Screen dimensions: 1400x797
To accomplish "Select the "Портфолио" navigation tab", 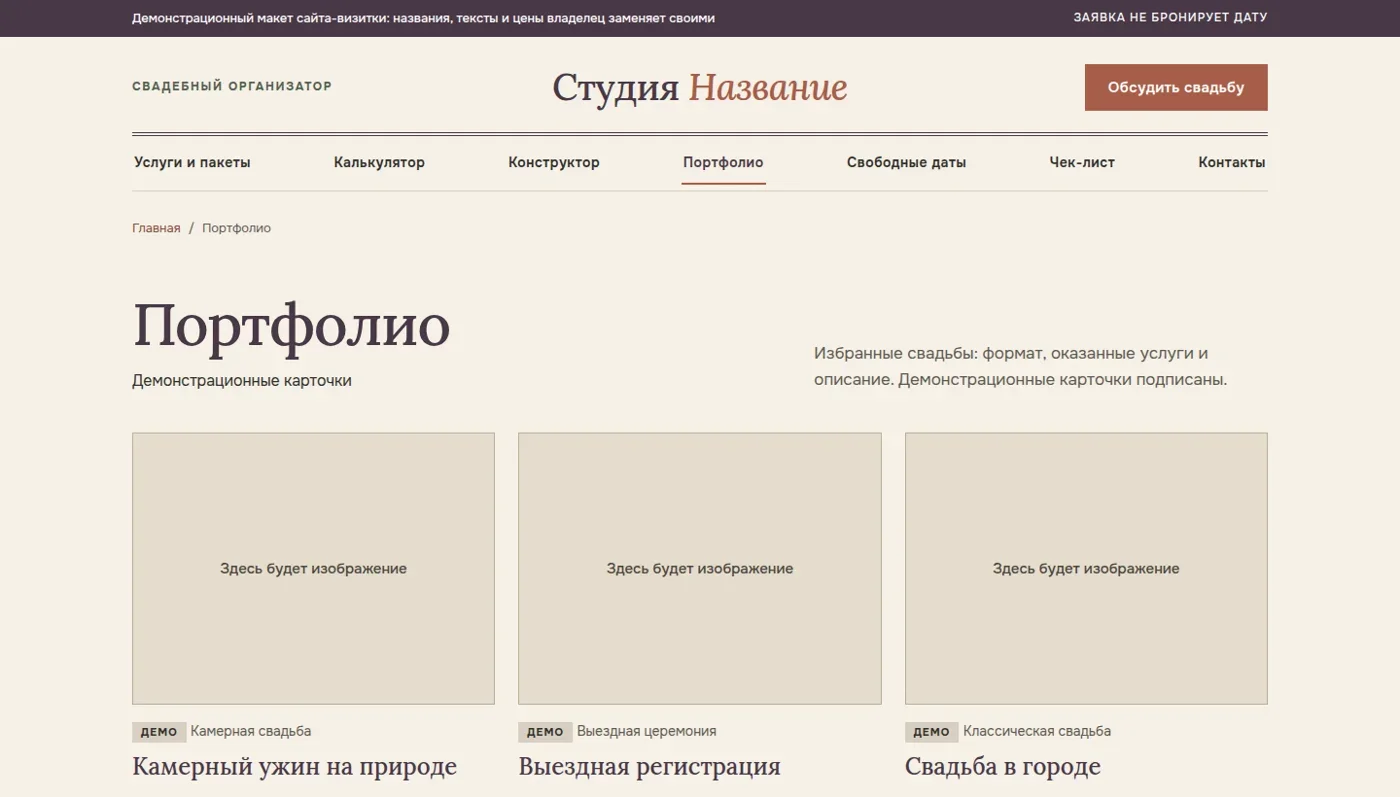I will click(723, 163).
